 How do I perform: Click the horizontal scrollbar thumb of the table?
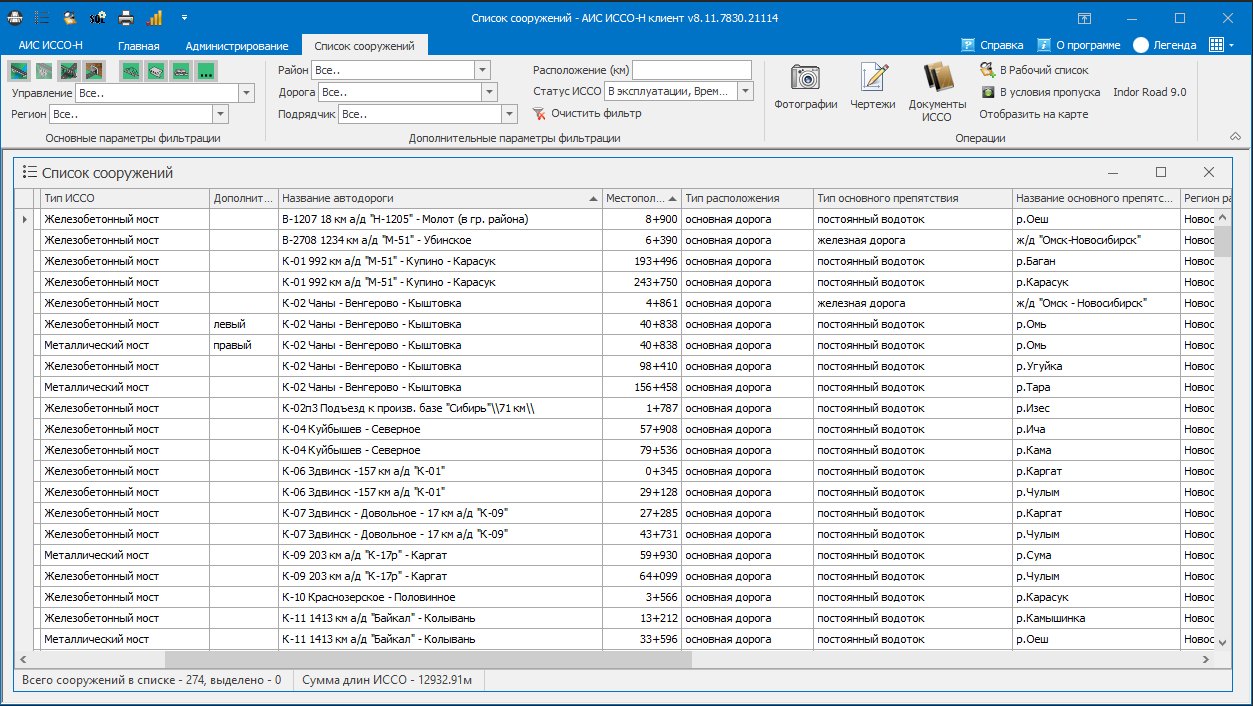[x=428, y=660]
